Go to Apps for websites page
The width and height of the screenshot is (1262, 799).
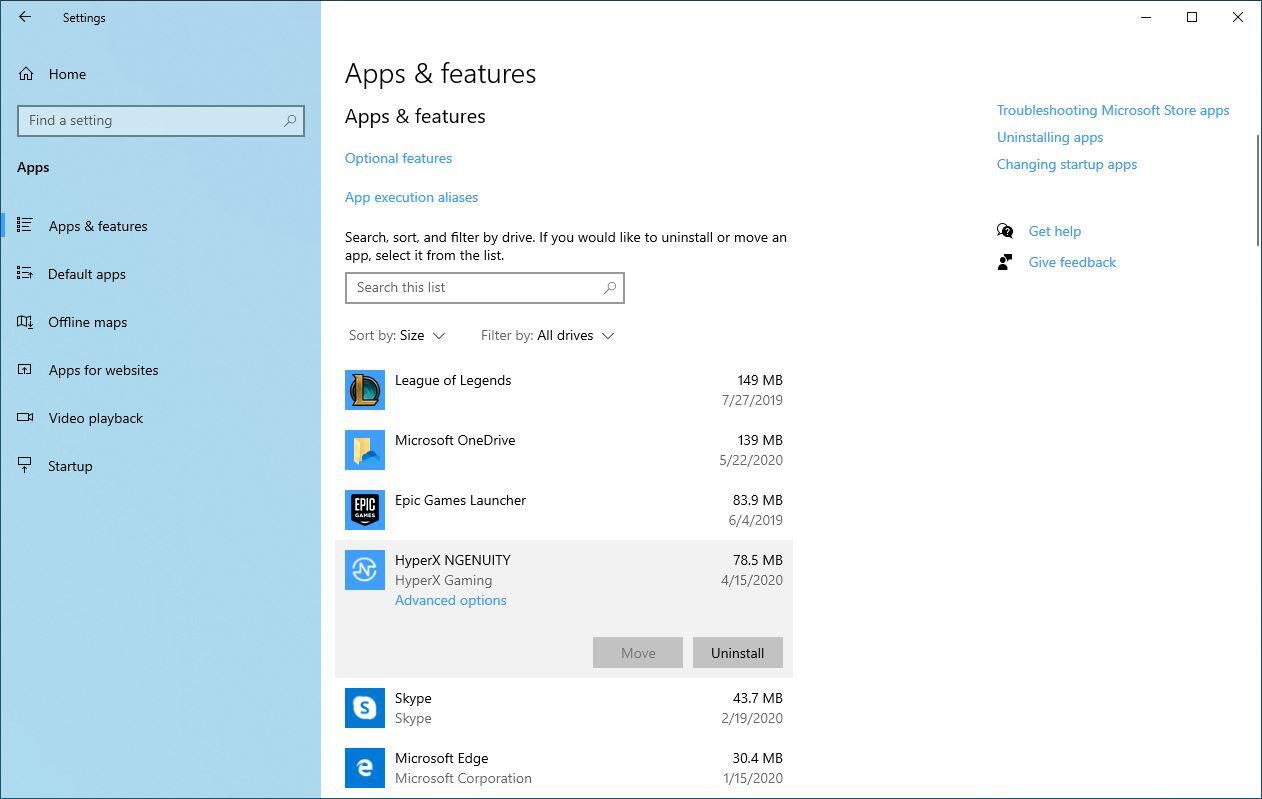tap(103, 370)
